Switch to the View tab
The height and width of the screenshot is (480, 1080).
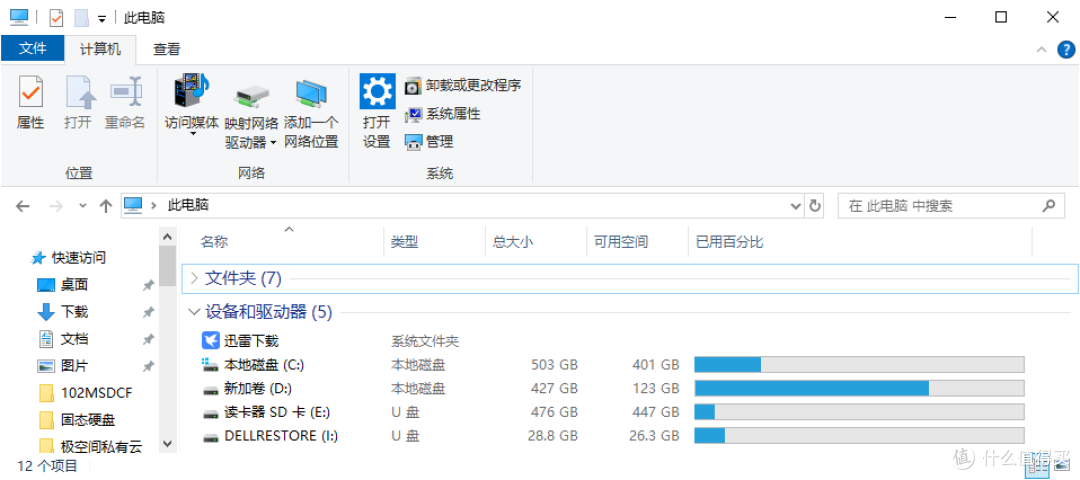tap(166, 49)
